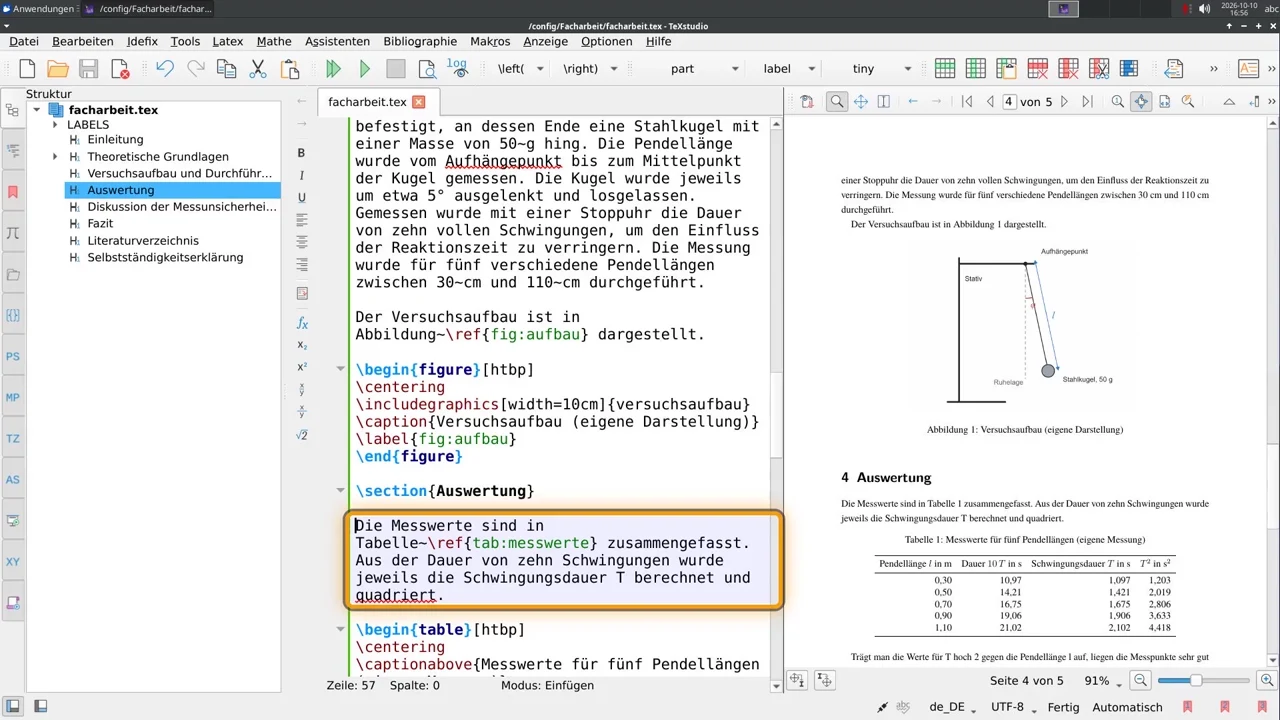Change the UTF-8 file encoding
Screen dimensions: 1280x720
tap(1012, 707)
